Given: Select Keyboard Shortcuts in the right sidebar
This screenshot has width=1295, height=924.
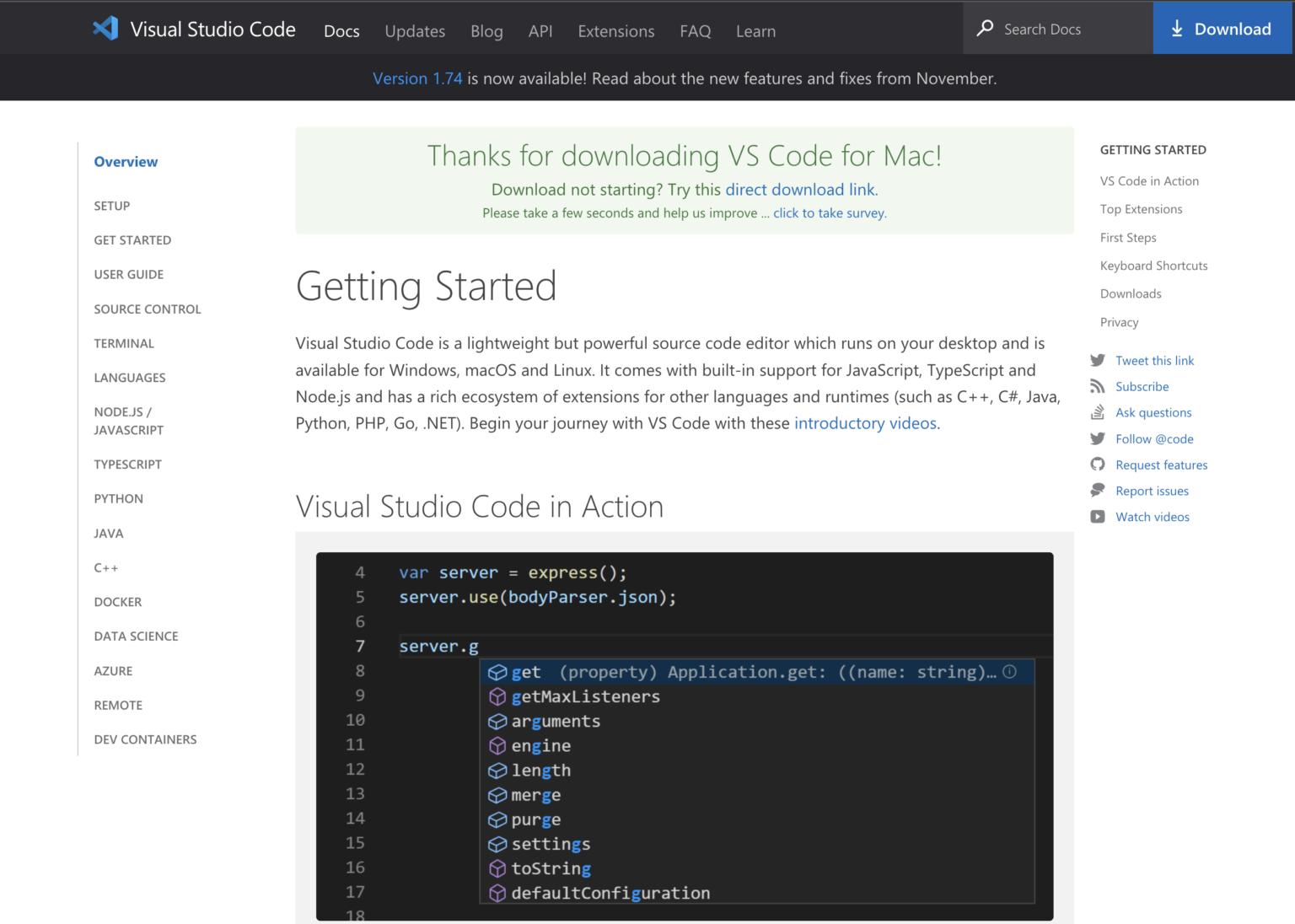Looking at the screenshot, I should 1153,265.
